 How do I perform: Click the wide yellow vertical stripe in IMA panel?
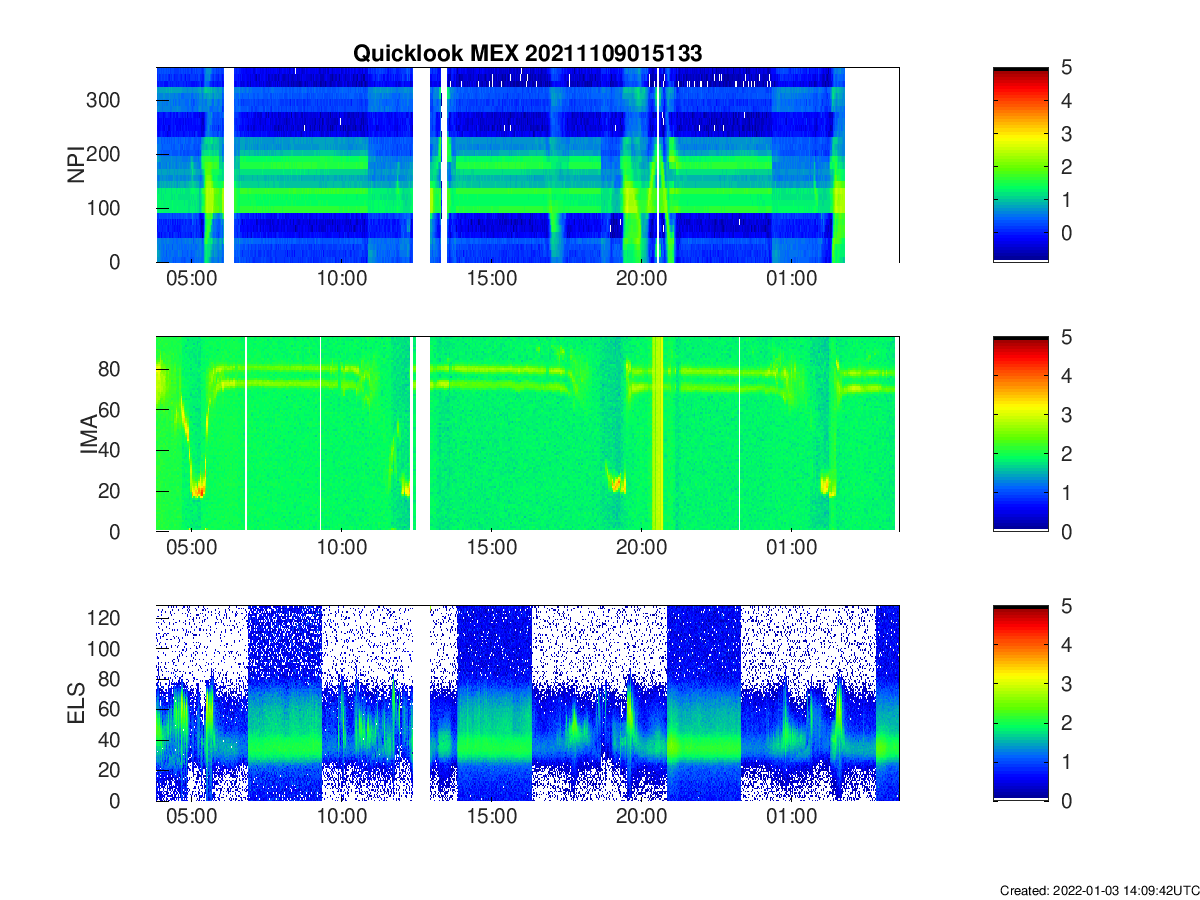tap(657, 434)
